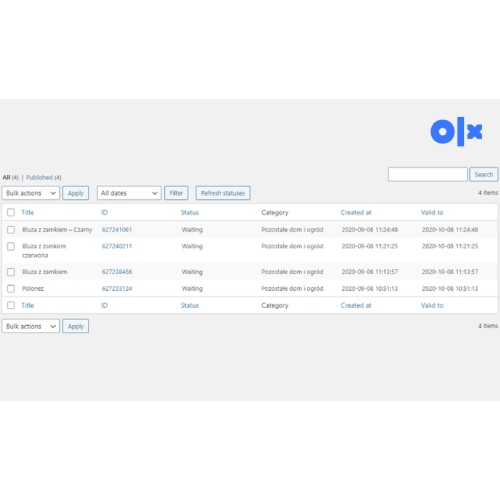
Task: Tick the select-all checkbox in header row
Action: pyautogui.click(x=11, y=212)
